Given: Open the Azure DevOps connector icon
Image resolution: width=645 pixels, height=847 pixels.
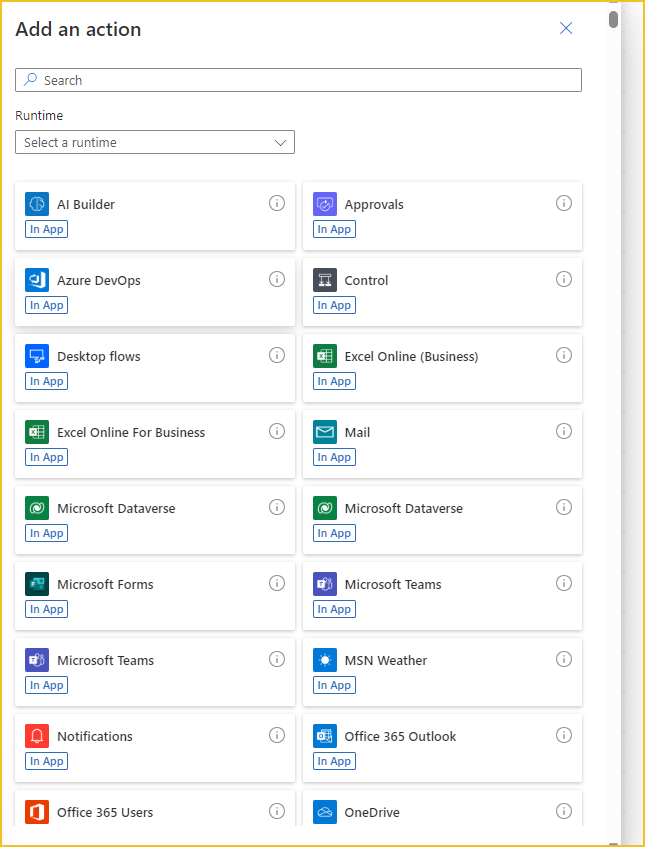Looking at the screenshot, I should pos(37,280).
